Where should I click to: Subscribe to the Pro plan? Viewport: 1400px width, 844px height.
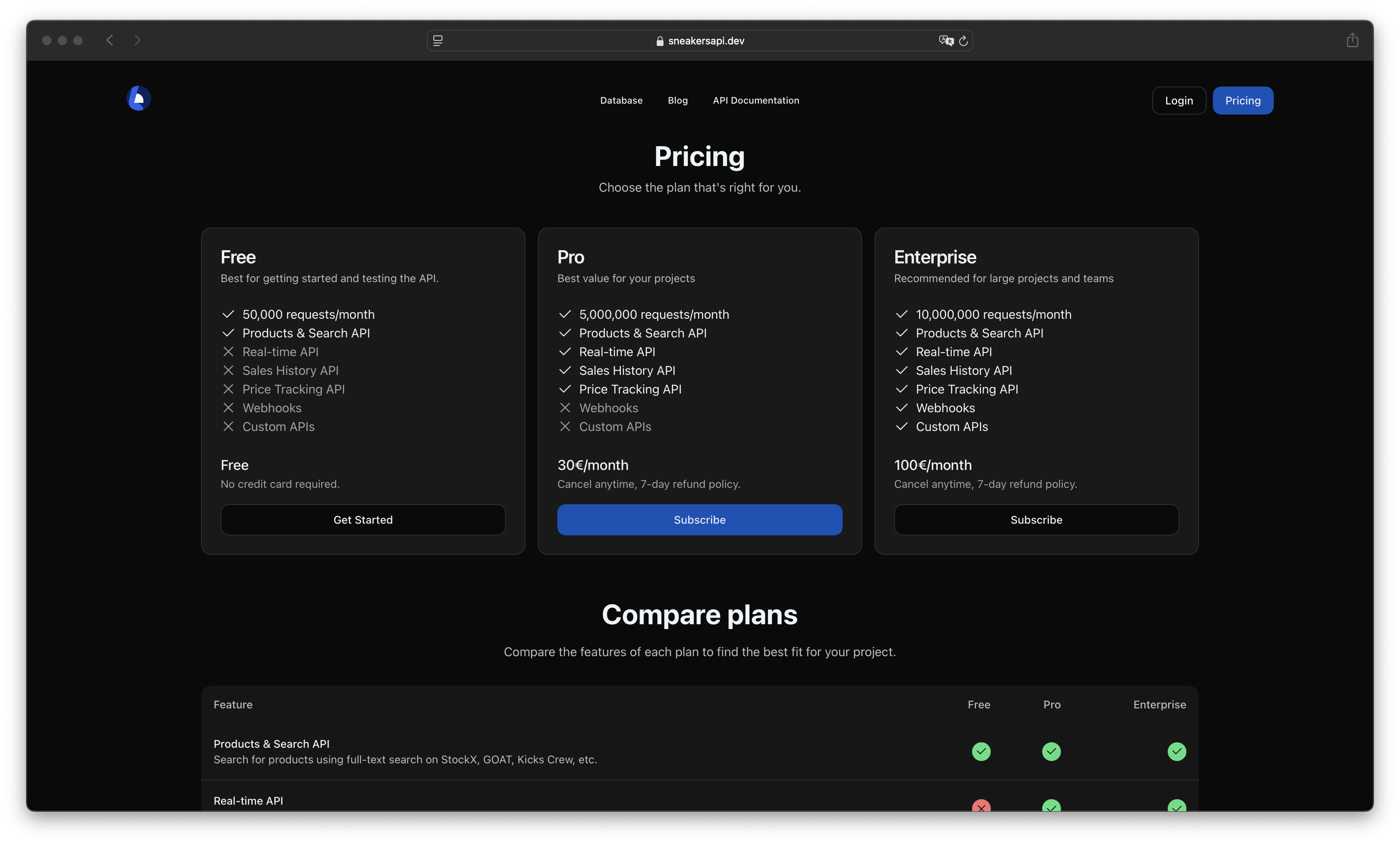tap(700, 520)
